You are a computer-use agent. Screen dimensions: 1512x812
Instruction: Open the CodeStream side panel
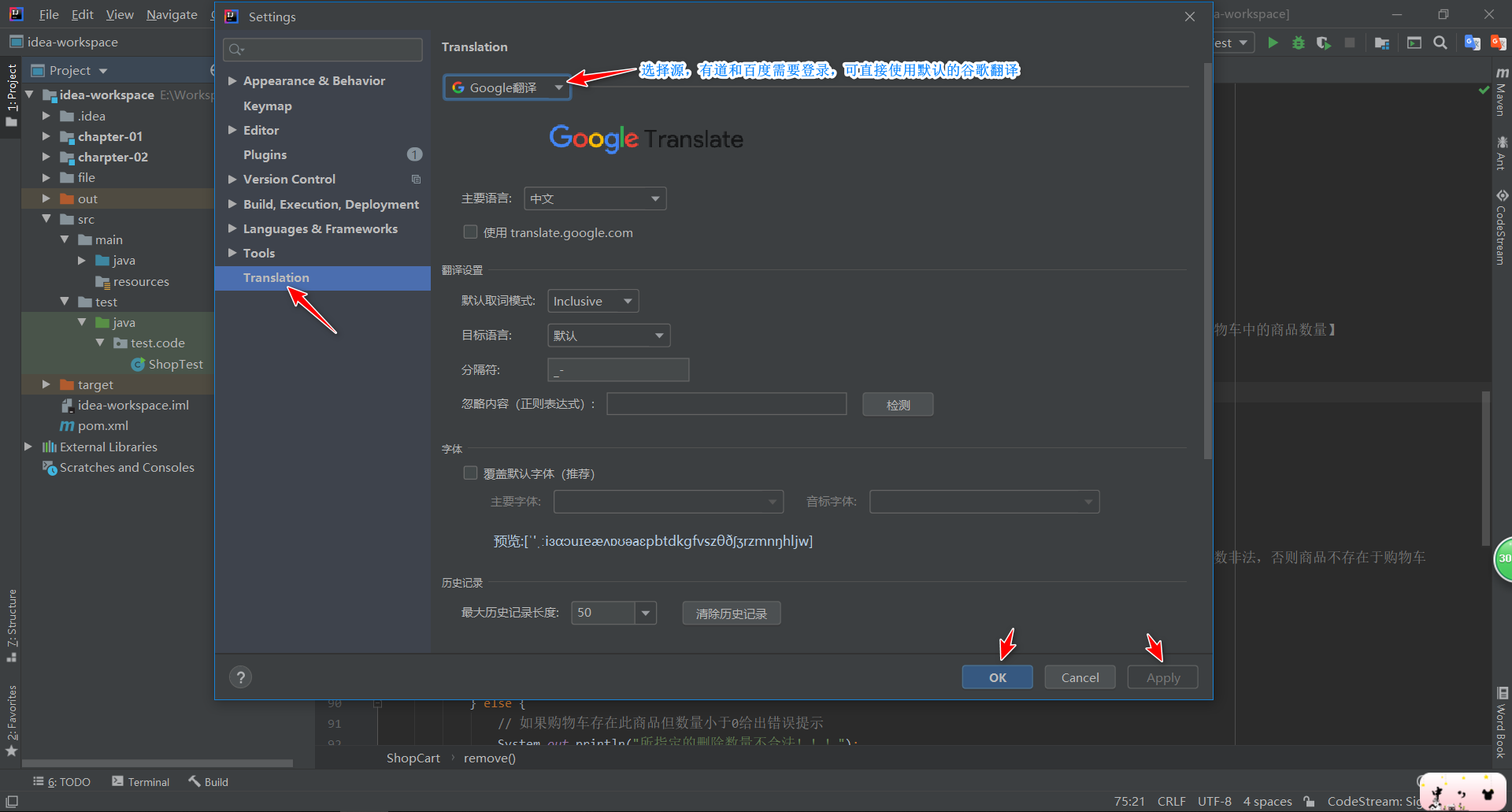pos(1502,227)
